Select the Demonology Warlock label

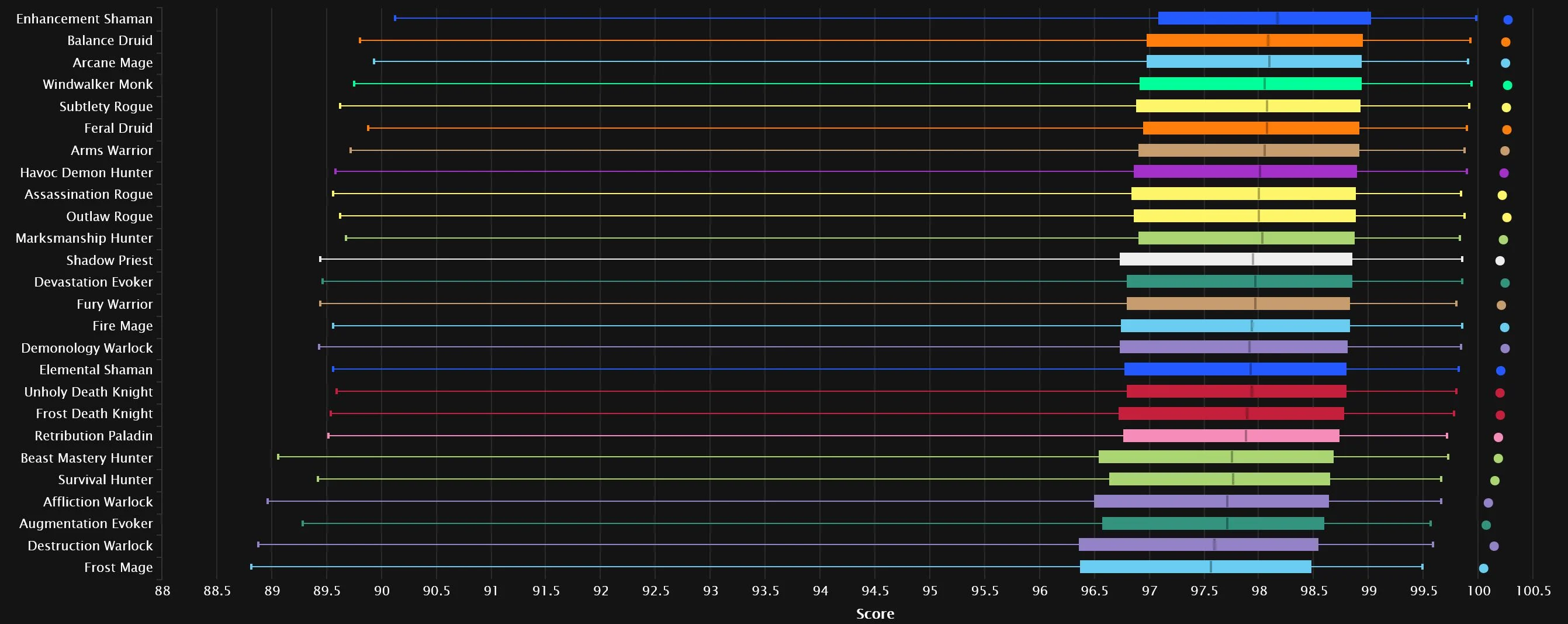point(87,348)
